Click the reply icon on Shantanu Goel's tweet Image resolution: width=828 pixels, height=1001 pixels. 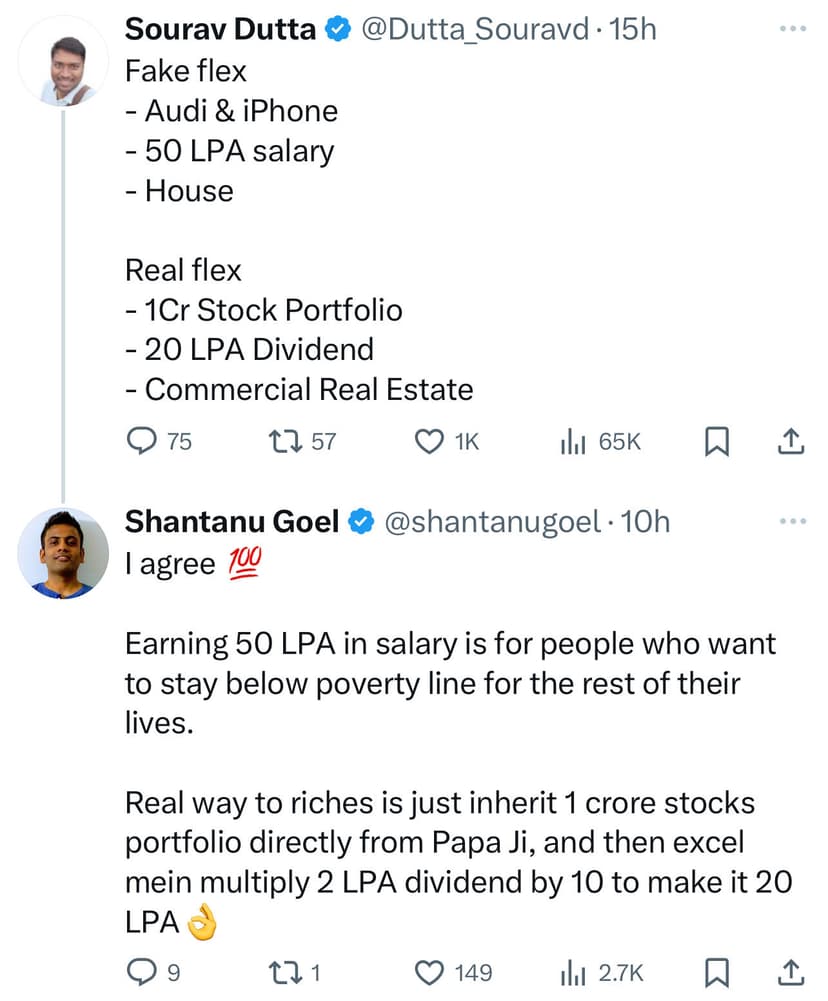142,971
